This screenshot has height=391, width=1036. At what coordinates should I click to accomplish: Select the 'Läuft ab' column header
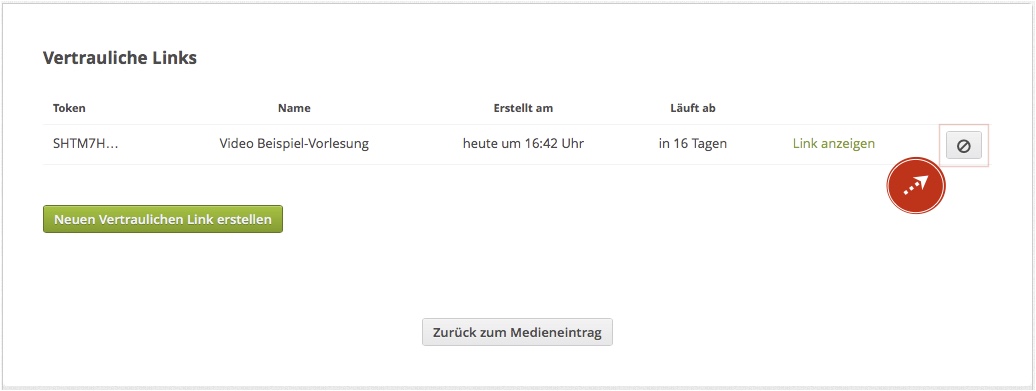pos(692,108)
